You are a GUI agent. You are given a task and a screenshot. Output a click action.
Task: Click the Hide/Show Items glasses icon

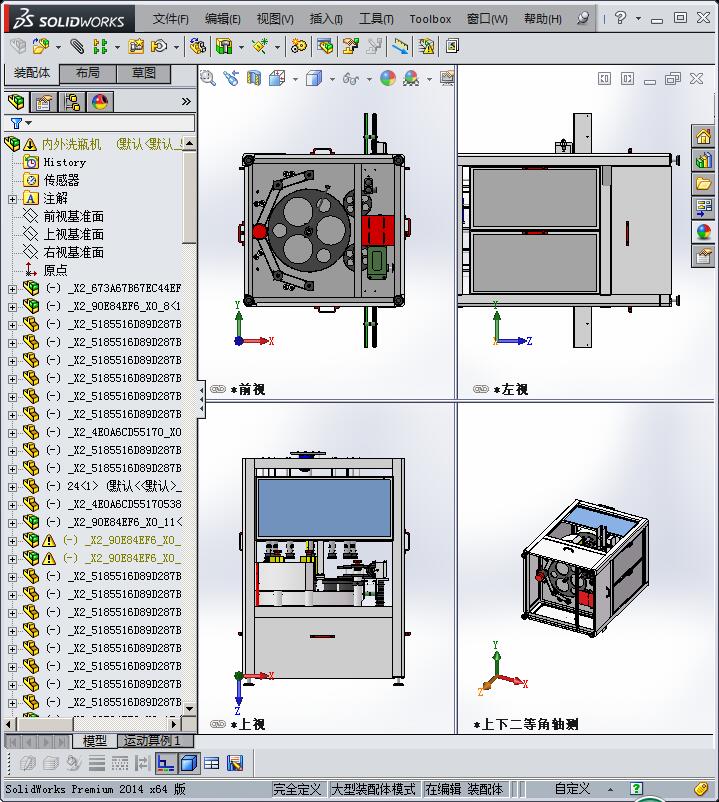click(x=351, y=78)
